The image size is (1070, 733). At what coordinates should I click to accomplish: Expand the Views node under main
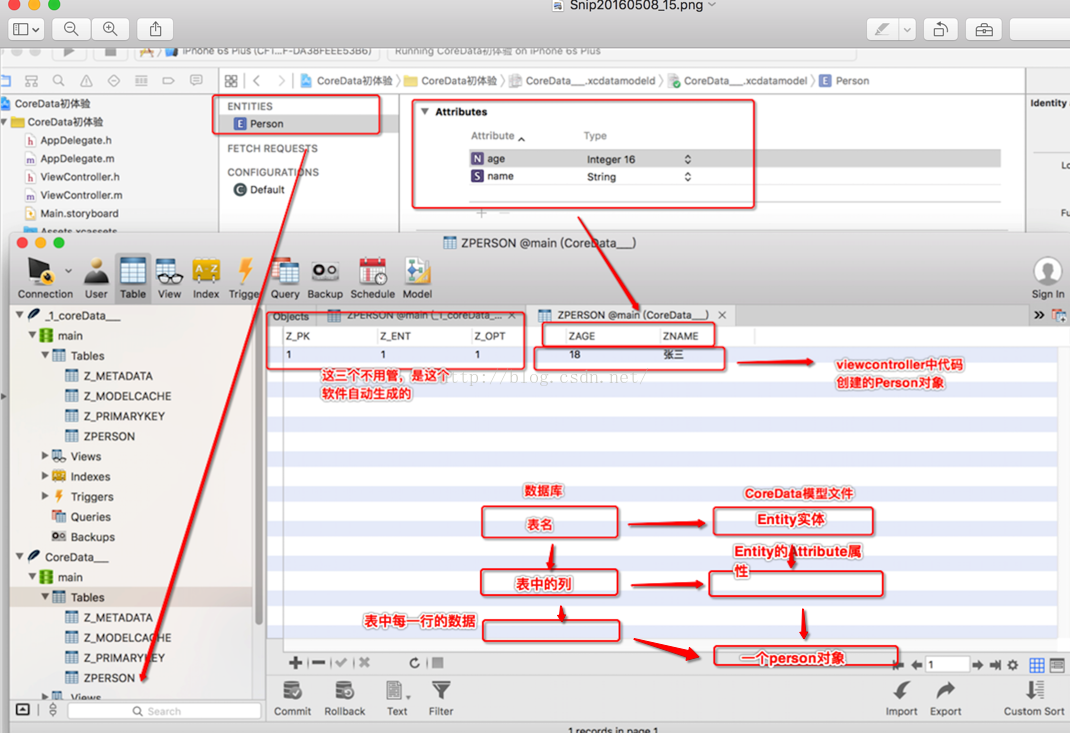pos(45,456)
